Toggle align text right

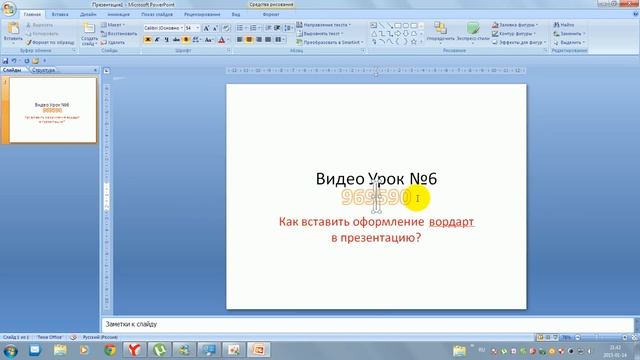pyautogui.click(x=259, y=40)
